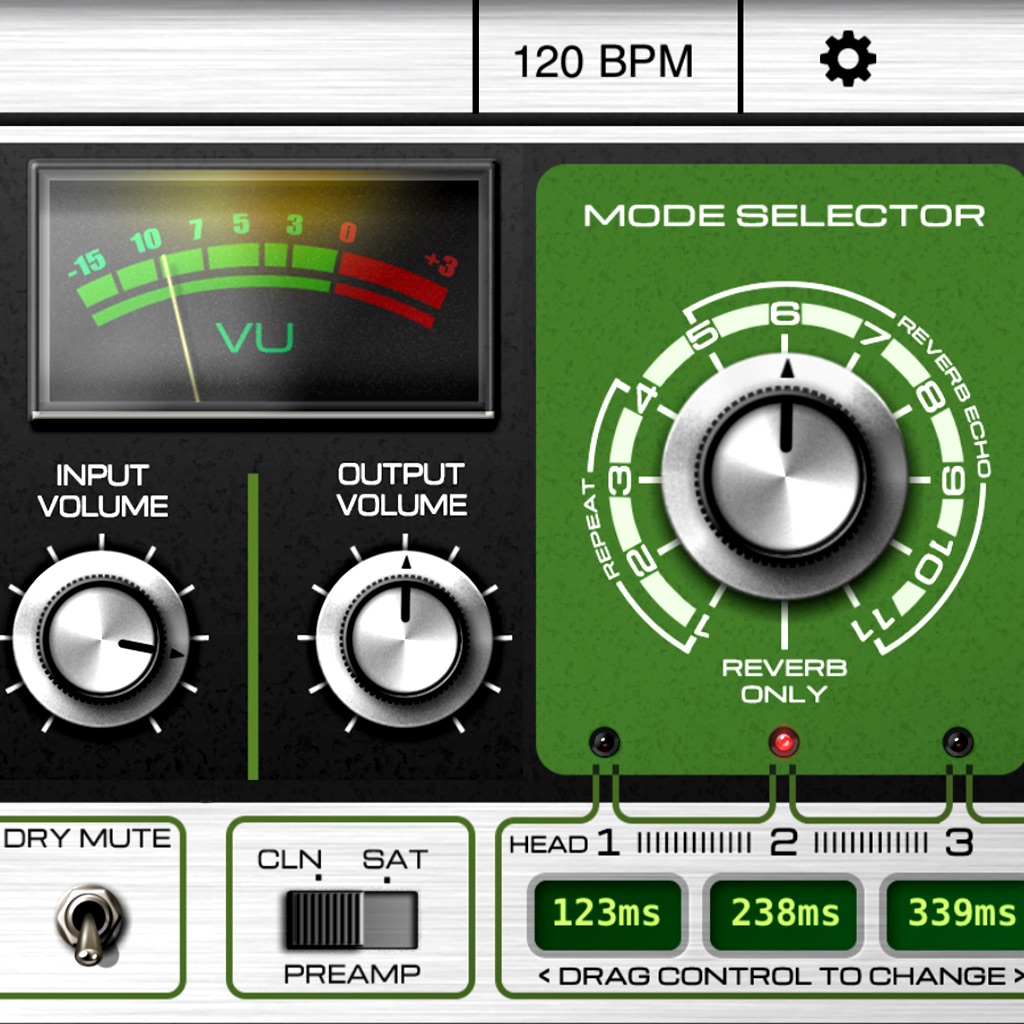
Task: Click the head number 3 label
Action: point(959,843)
